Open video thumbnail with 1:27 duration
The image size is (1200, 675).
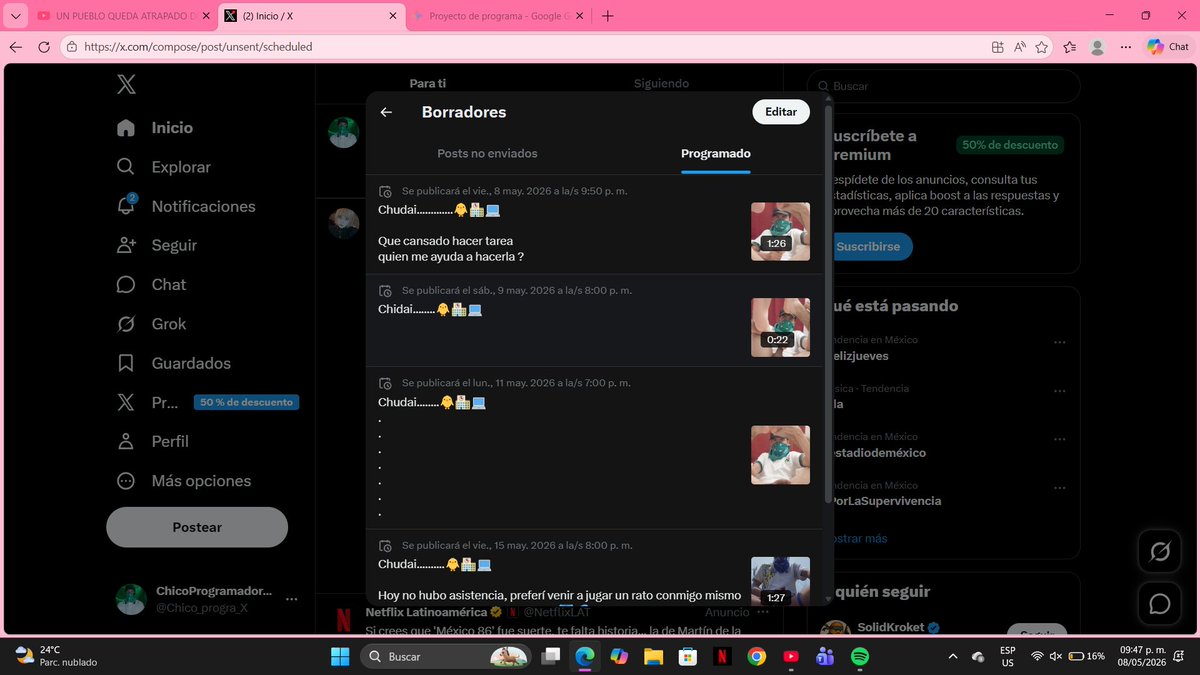tap(780, 581)
